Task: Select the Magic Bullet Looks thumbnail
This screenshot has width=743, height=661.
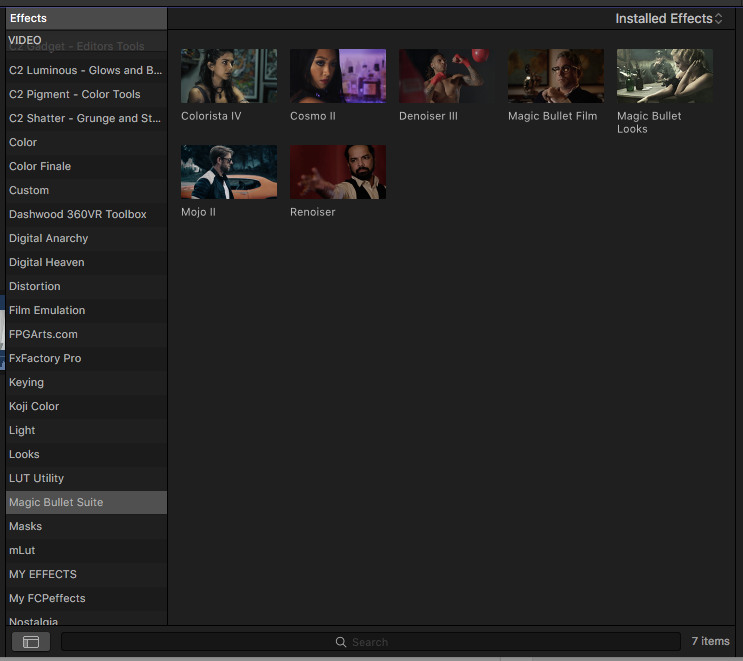Action: coord(664,76)
